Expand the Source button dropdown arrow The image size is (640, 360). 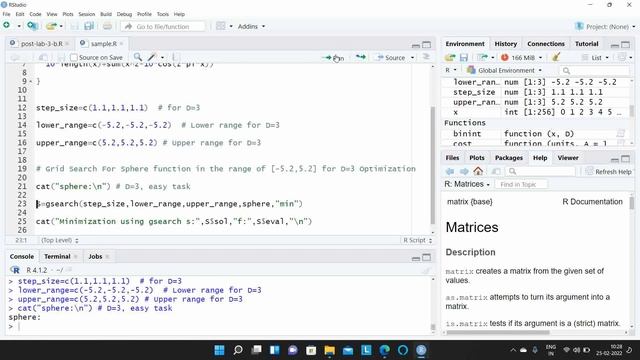tap(412, 58)
